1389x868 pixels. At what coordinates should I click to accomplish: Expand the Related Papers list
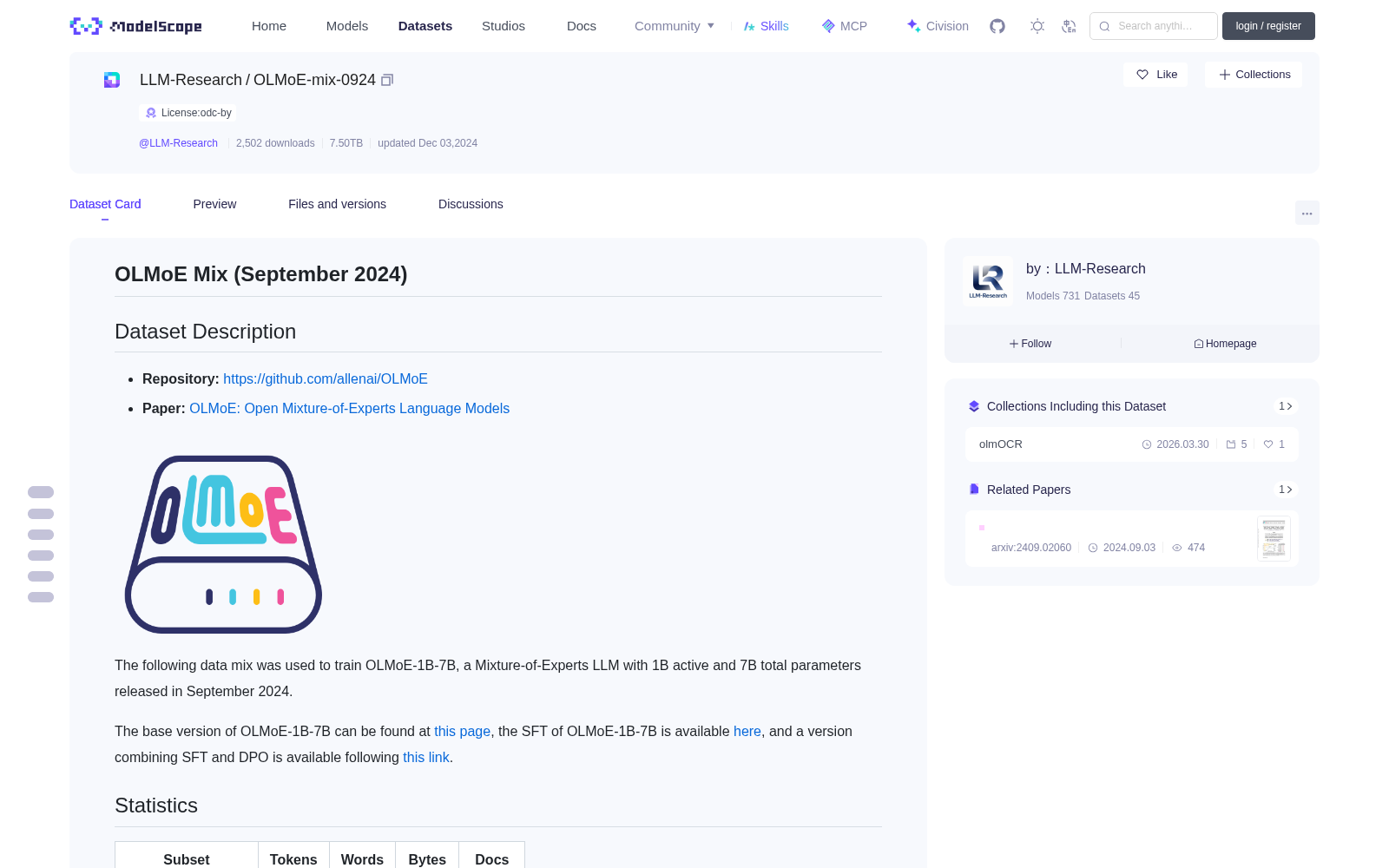coord(1286,490)
